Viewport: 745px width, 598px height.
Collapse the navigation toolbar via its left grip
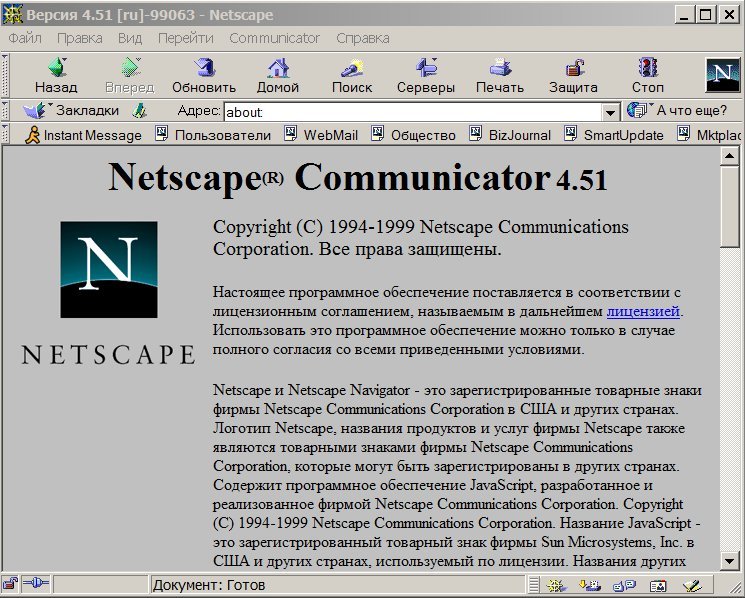[5, 76]
